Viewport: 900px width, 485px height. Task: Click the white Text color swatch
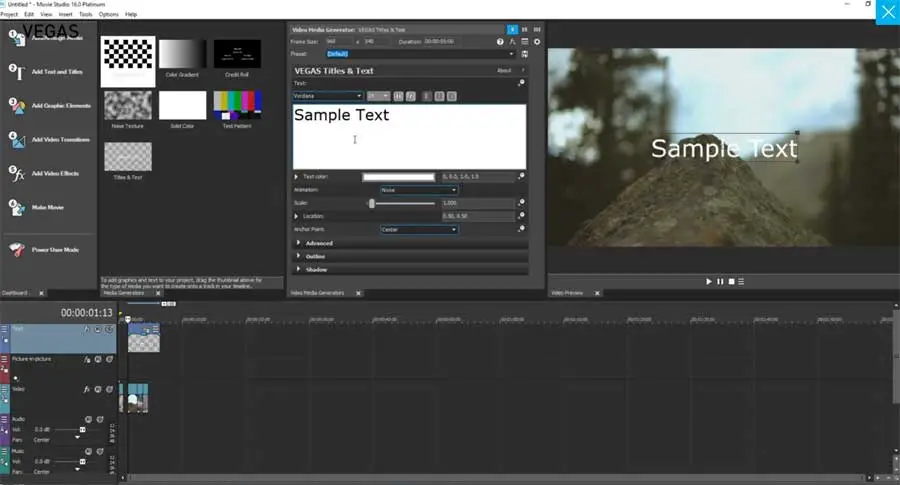[398, 176]
